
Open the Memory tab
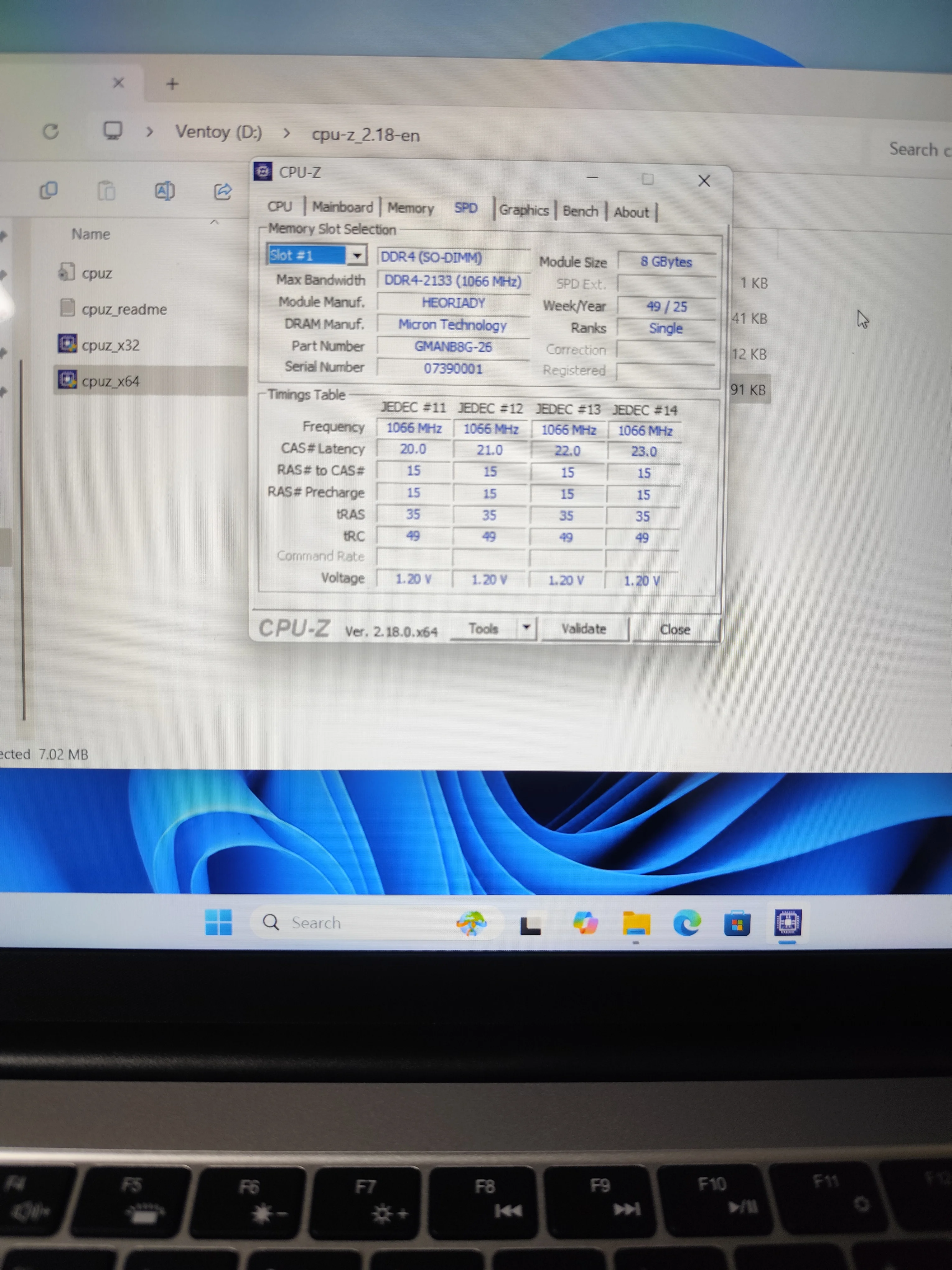[x=410, y=209]
